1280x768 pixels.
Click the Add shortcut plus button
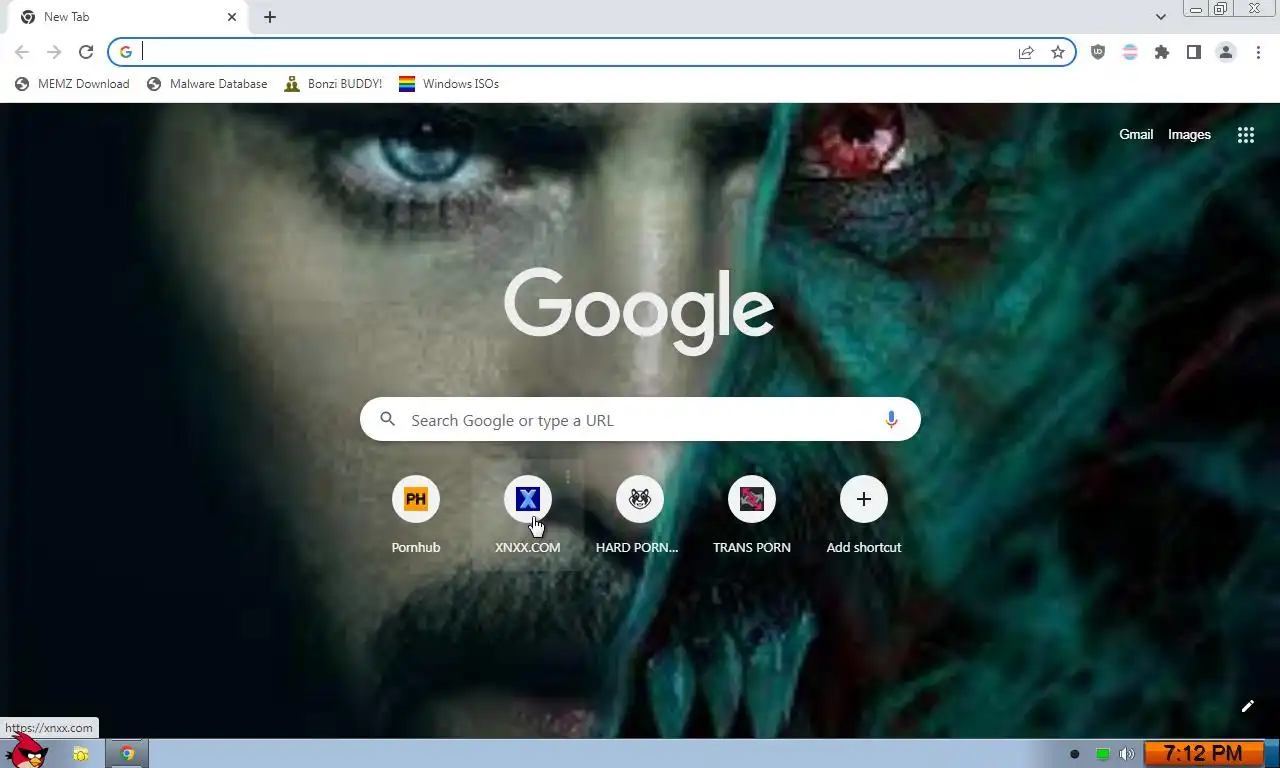point(864,499)
